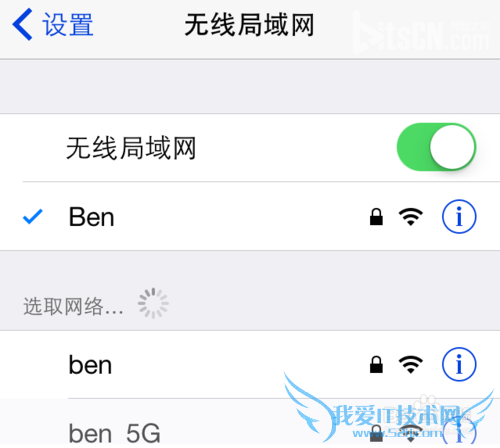Tap blue checkmark beside Ben
This screenshot has width=500, height=448.
pyautogui.click(x=33, y=216)
